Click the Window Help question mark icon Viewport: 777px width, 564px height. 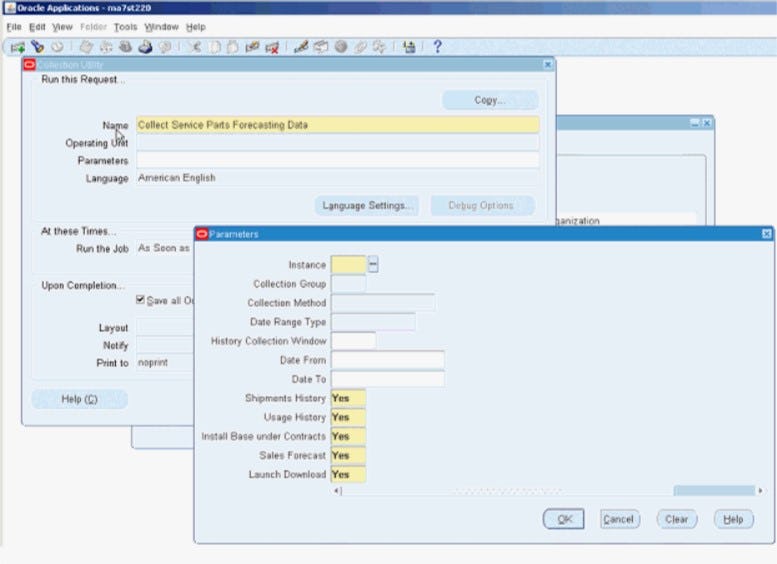click(x=438, y=47)
